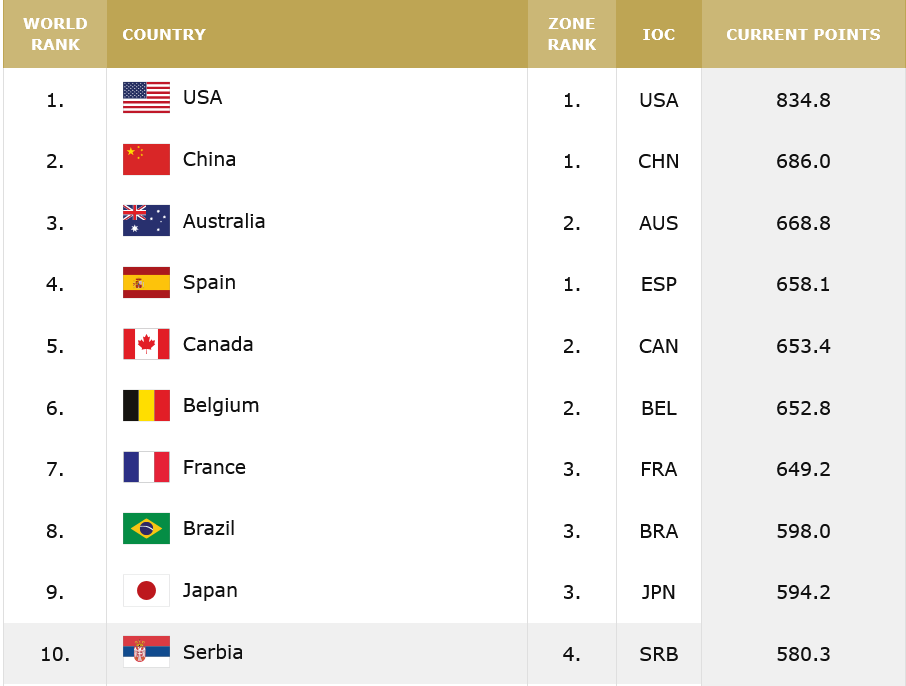Click the Serbia flag icon

(146, 652)
